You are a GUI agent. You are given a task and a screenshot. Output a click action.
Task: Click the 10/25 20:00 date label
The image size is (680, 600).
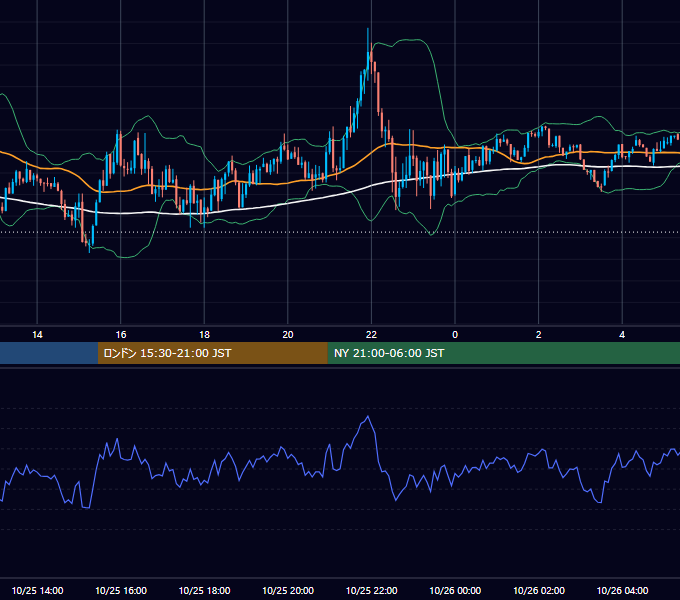point(288,590)
